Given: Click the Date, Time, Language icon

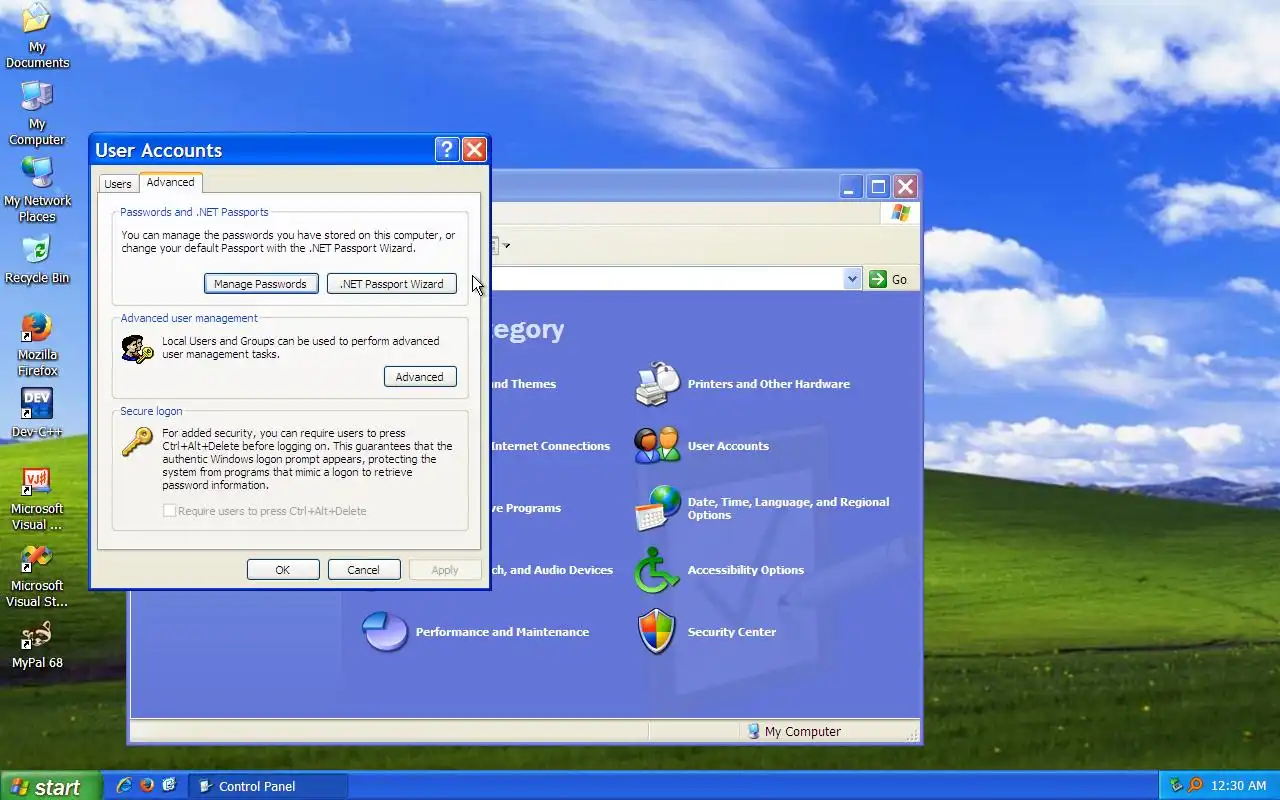Looking at the screenshot, I should [x=657, y=508].
